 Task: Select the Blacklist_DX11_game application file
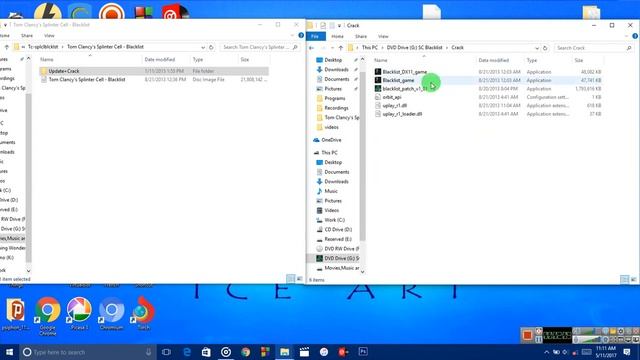(x=404, y=72)
